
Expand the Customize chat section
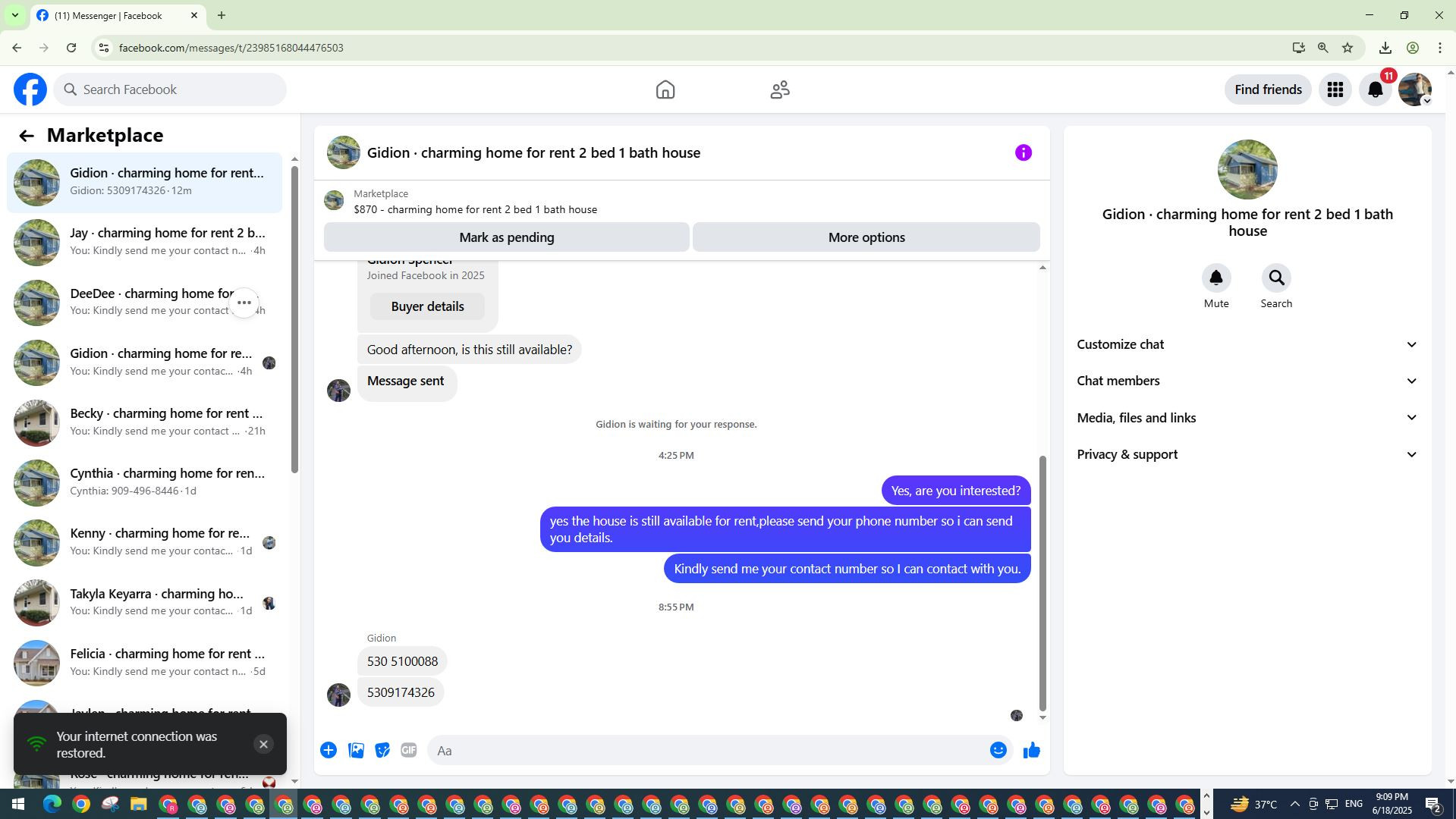[1247, 345]
